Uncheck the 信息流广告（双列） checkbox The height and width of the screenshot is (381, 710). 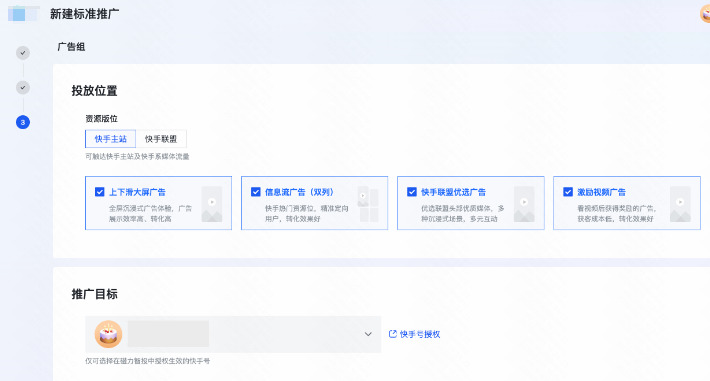click(256, 192)
